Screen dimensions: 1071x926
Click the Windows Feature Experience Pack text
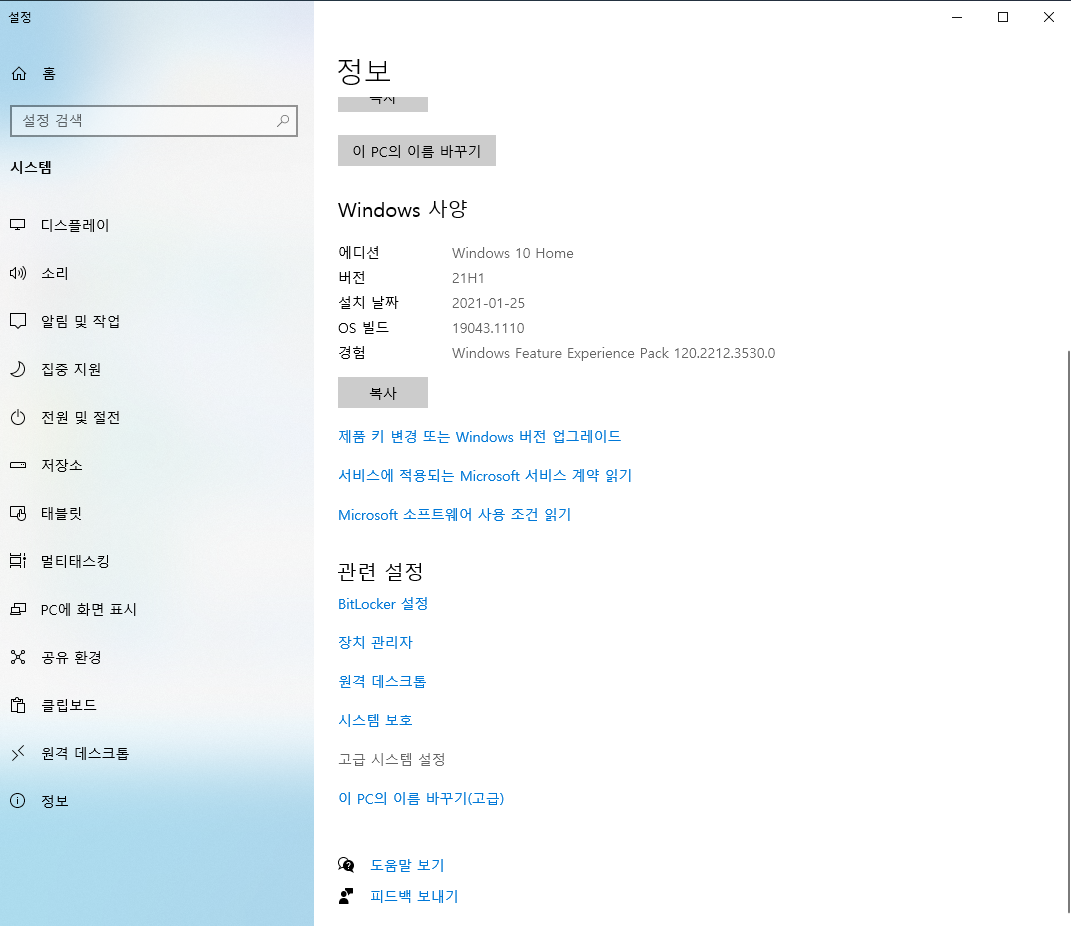pos(613,353)
